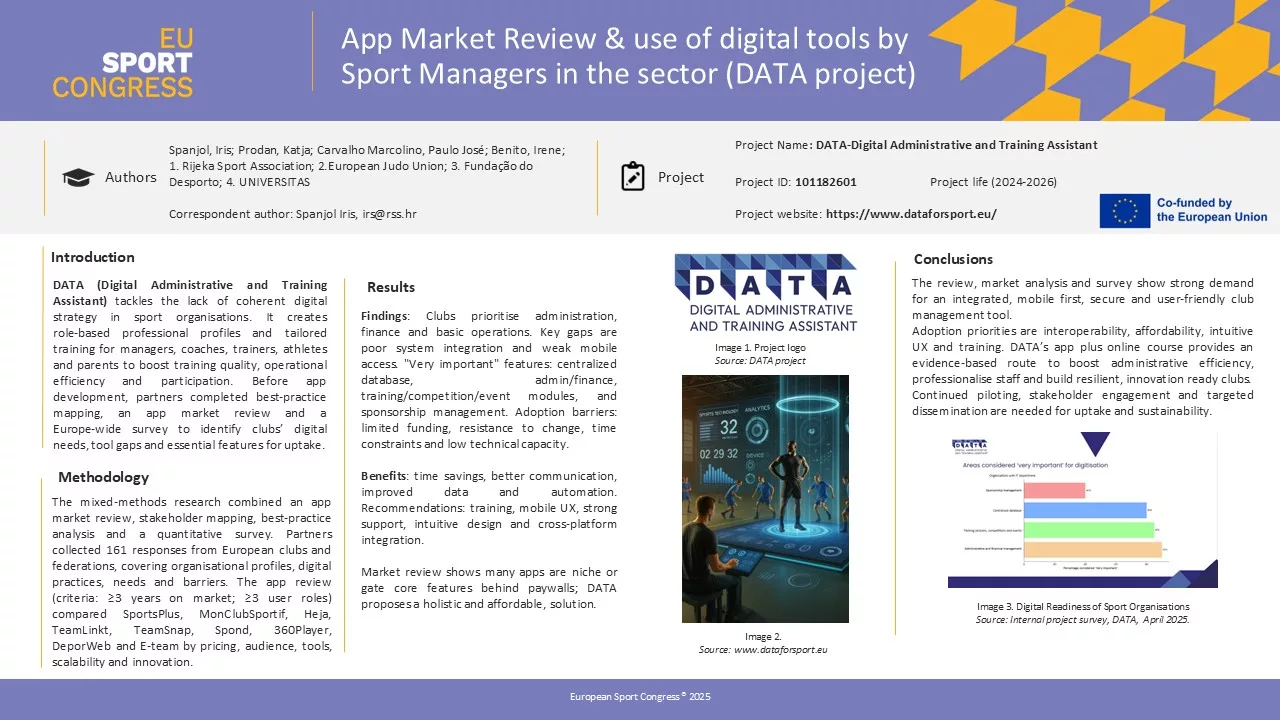Select the red Sponsorship management bar

click(x=1055, y=490)
